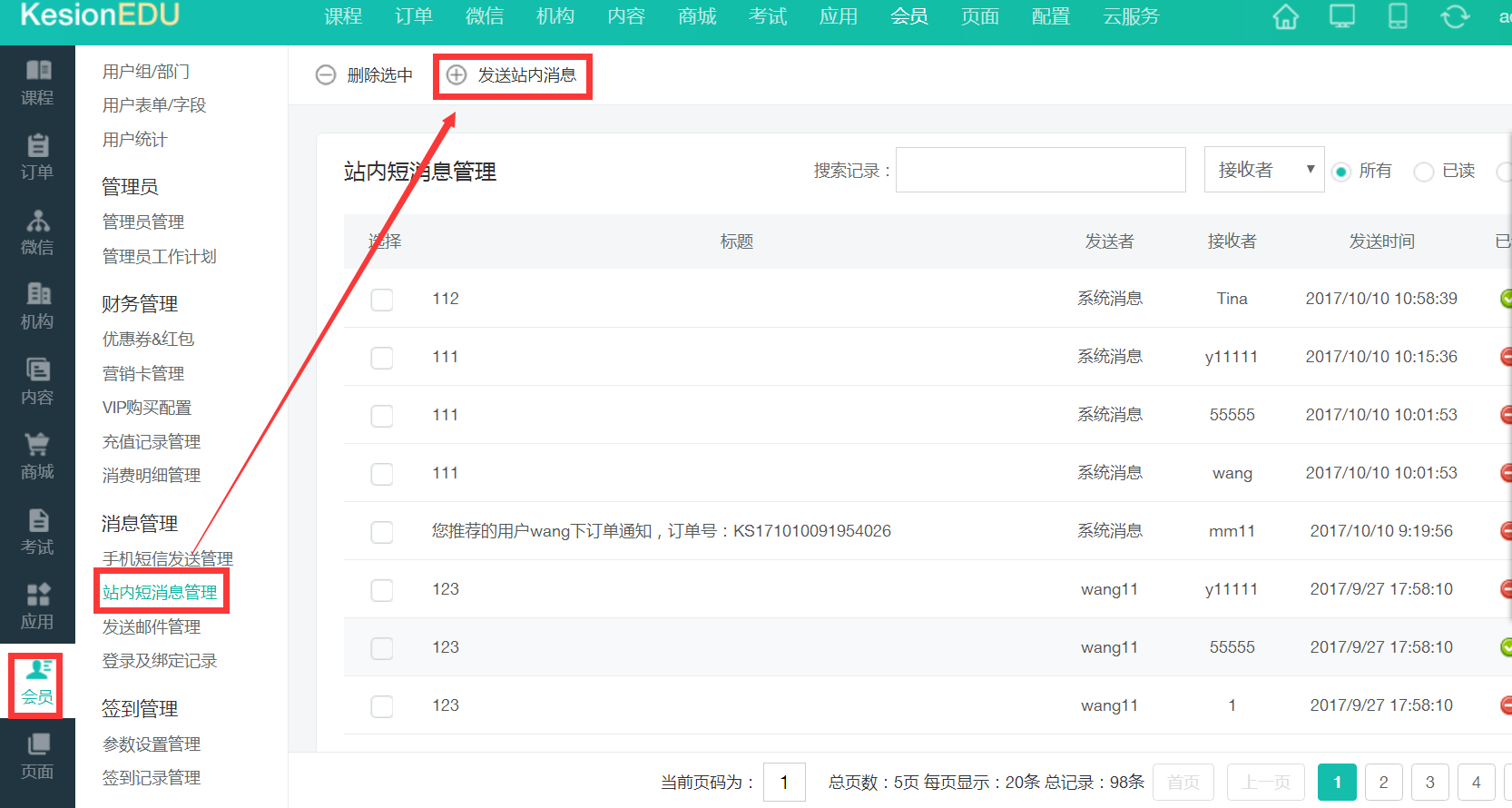Open the 微信 sidebar icon
The width and height of the screenshot is (1512, 808).
(x=37, y=232)
